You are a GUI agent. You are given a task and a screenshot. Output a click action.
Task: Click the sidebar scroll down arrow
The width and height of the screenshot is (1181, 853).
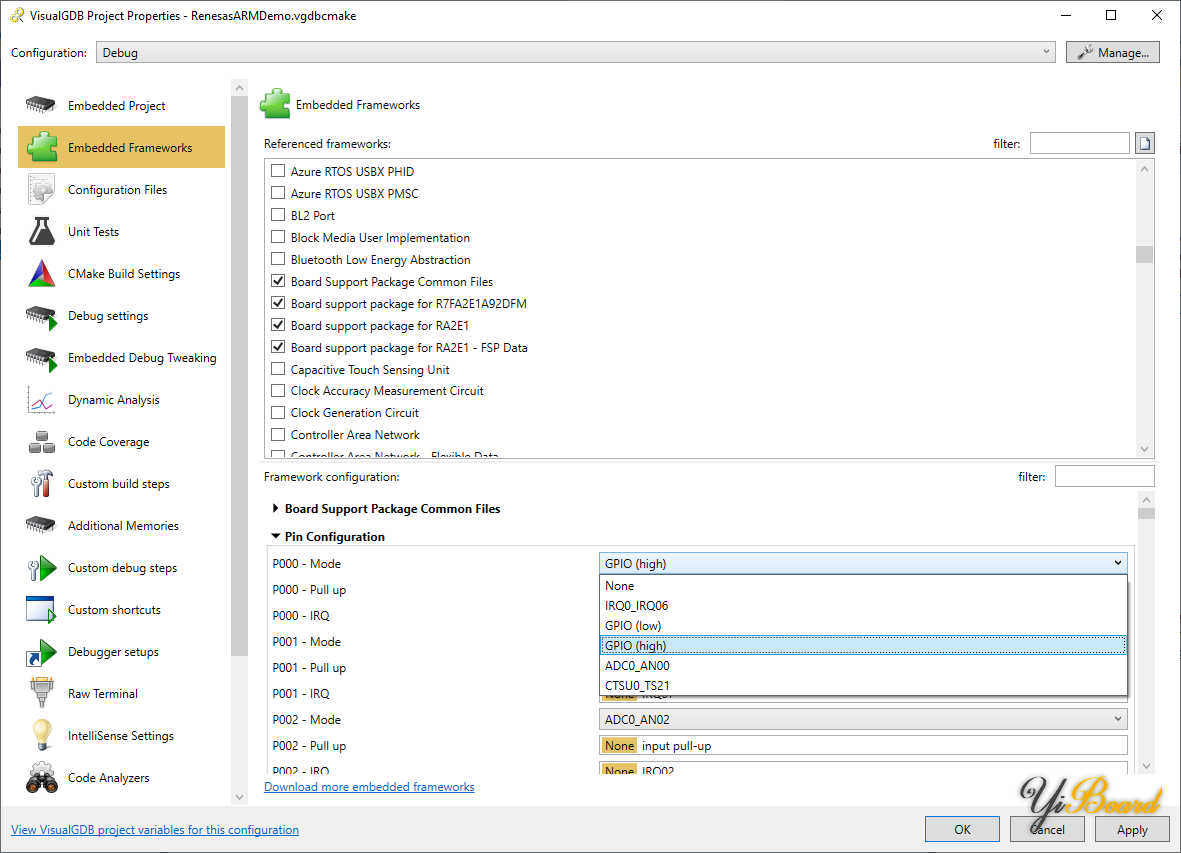tap(239, 797)
